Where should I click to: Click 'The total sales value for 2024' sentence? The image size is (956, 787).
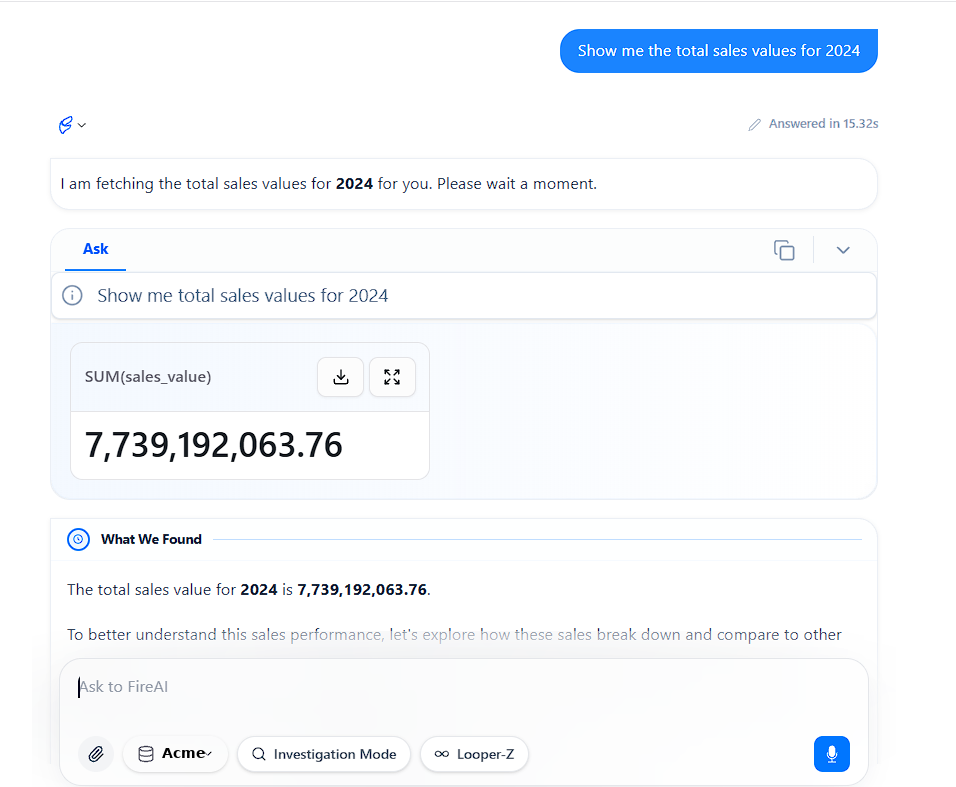tap(249, 589)
